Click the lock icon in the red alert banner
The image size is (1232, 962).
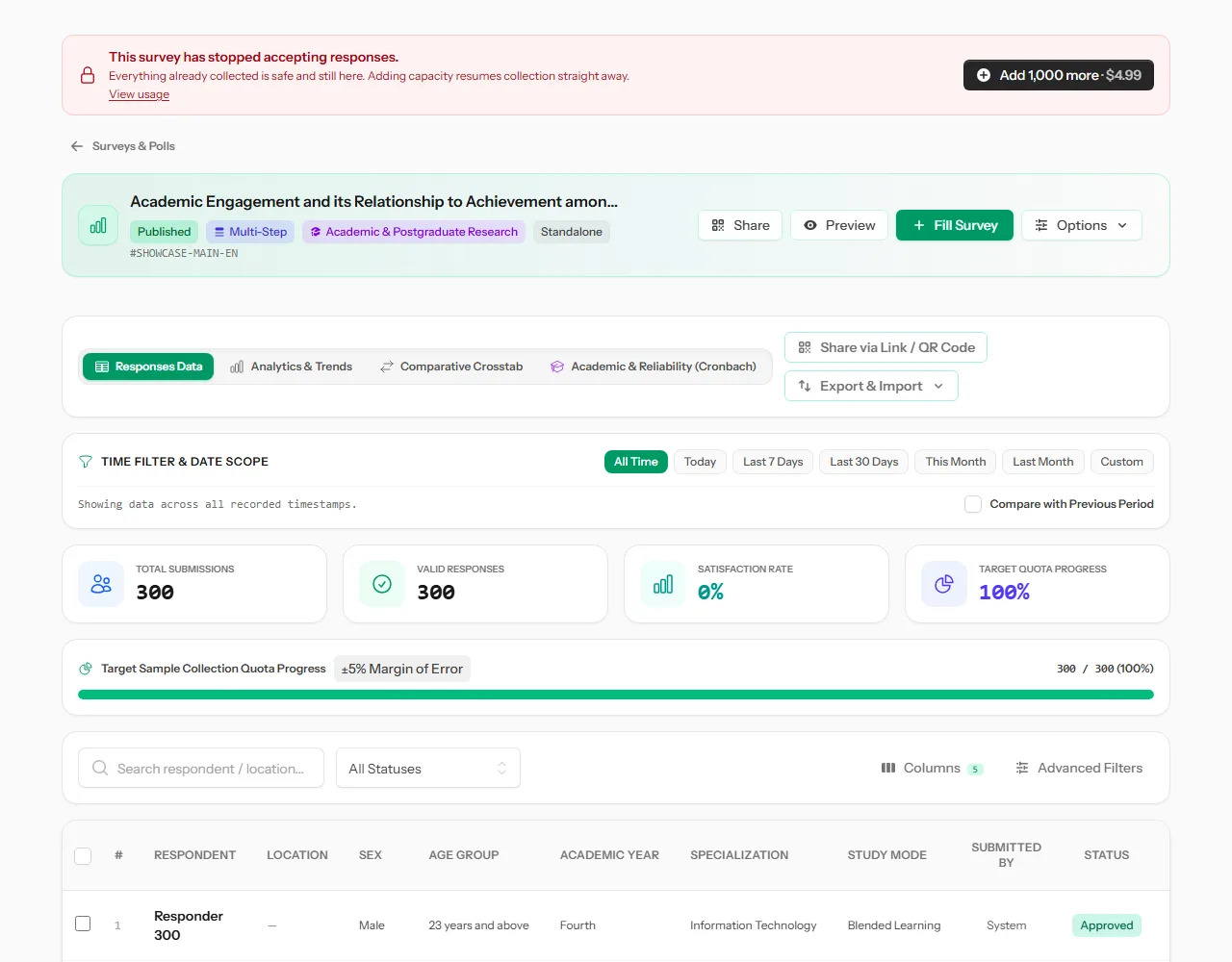pyautogui.click(x=88, y=75)
